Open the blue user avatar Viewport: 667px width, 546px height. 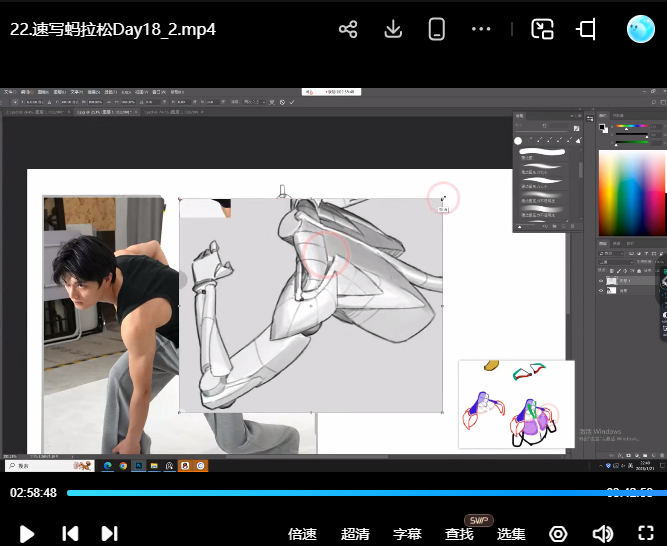640,29
